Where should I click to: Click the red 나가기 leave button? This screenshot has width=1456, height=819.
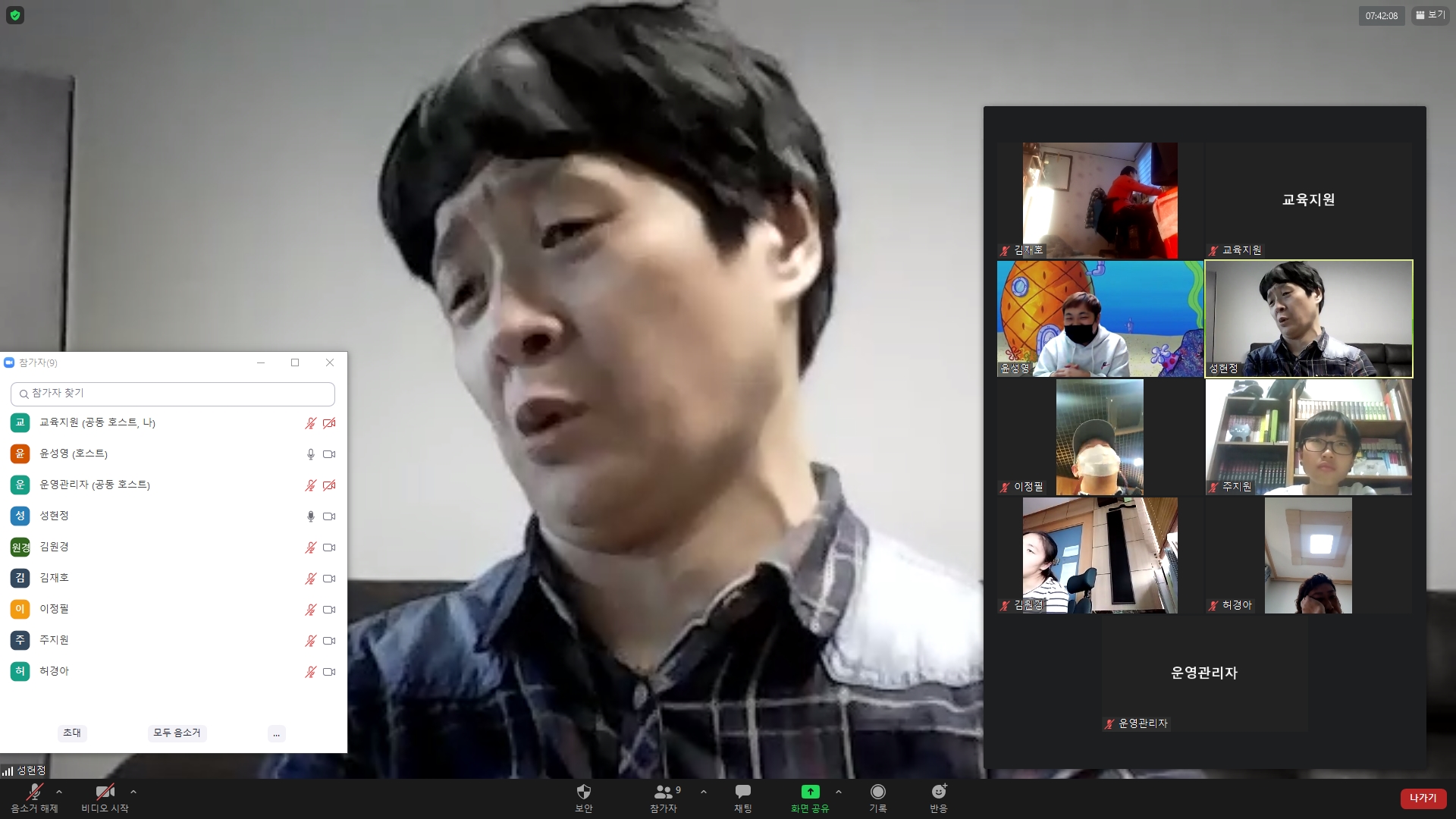tap(1423, 798)
